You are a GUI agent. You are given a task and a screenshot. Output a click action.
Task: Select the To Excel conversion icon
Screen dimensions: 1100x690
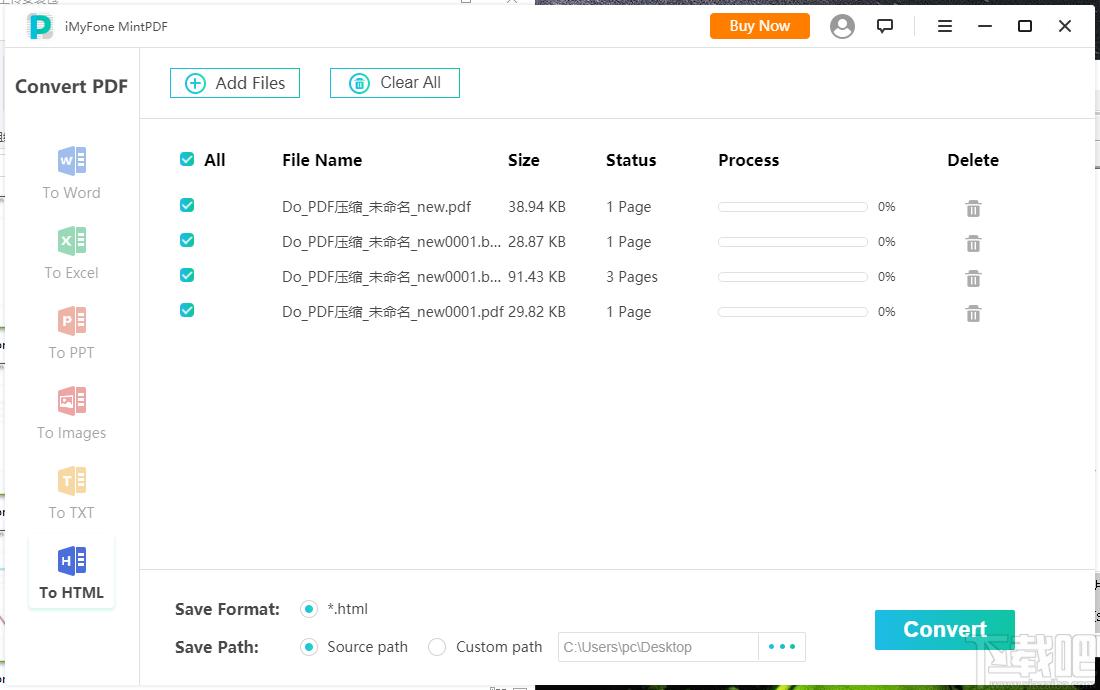click(x=72, y=241)
